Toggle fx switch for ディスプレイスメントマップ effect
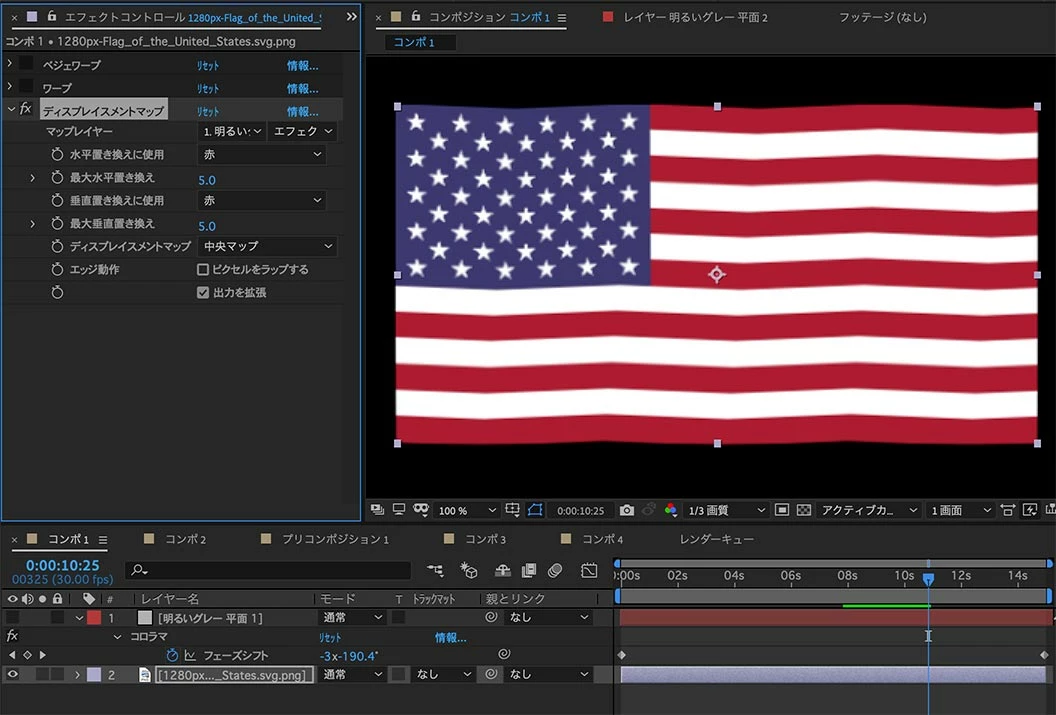This screenshot has height=715, width=1056. (26, 109)
